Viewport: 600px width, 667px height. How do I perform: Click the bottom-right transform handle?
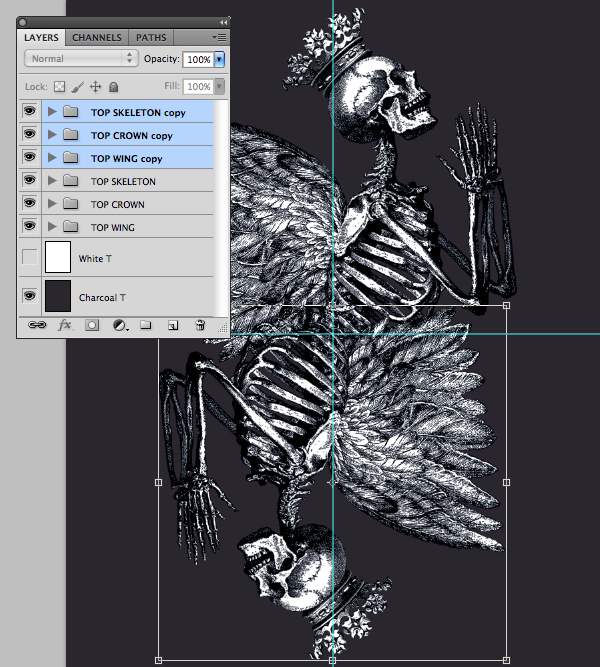point(506,660)
